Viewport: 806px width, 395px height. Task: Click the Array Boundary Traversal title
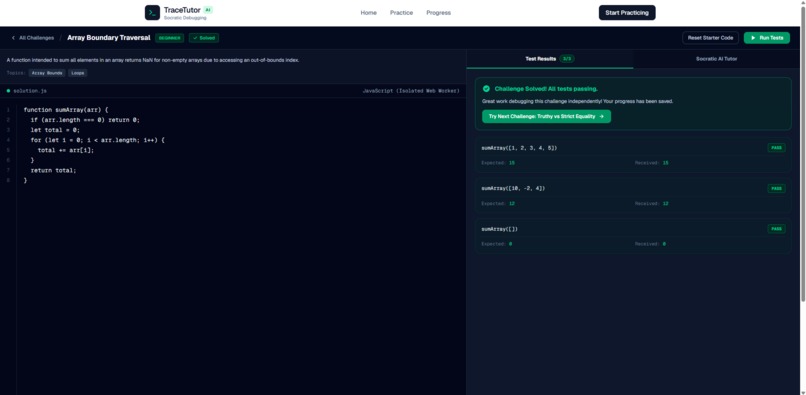108,38
